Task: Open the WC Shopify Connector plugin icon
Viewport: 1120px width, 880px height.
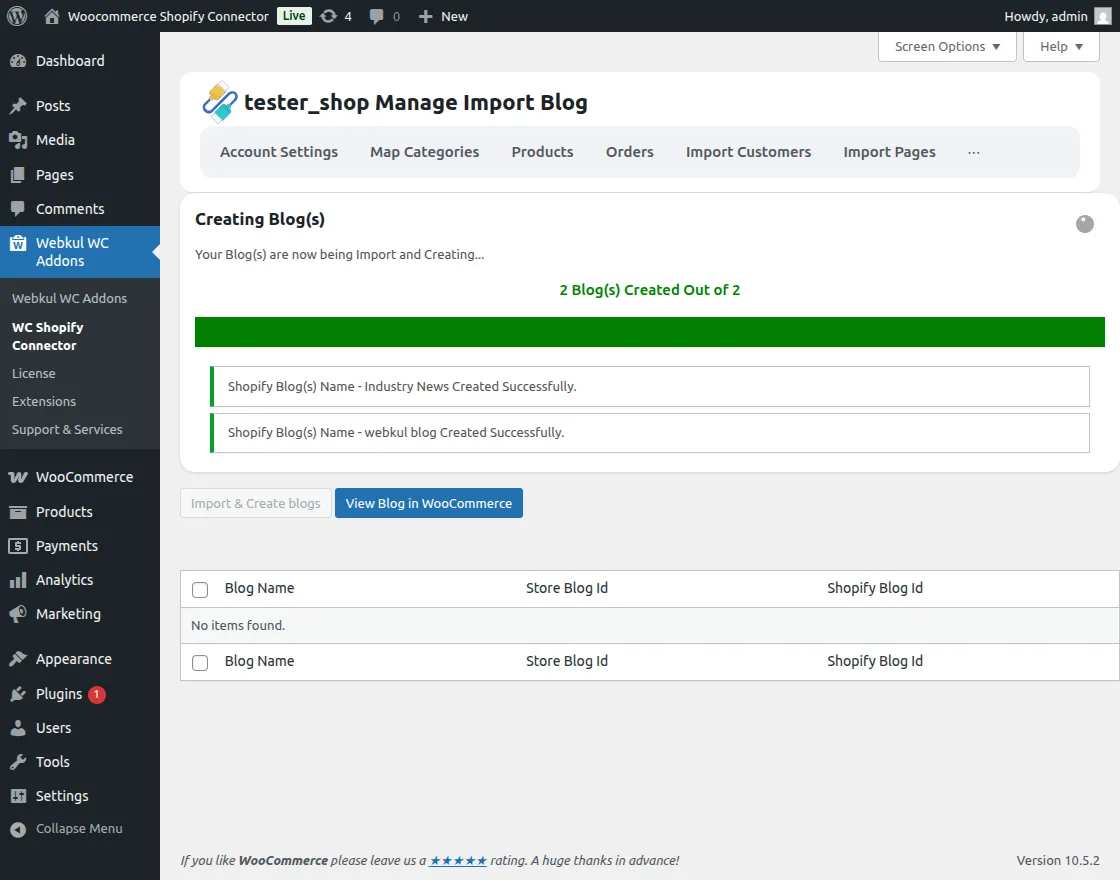Action: pos(220,101)
